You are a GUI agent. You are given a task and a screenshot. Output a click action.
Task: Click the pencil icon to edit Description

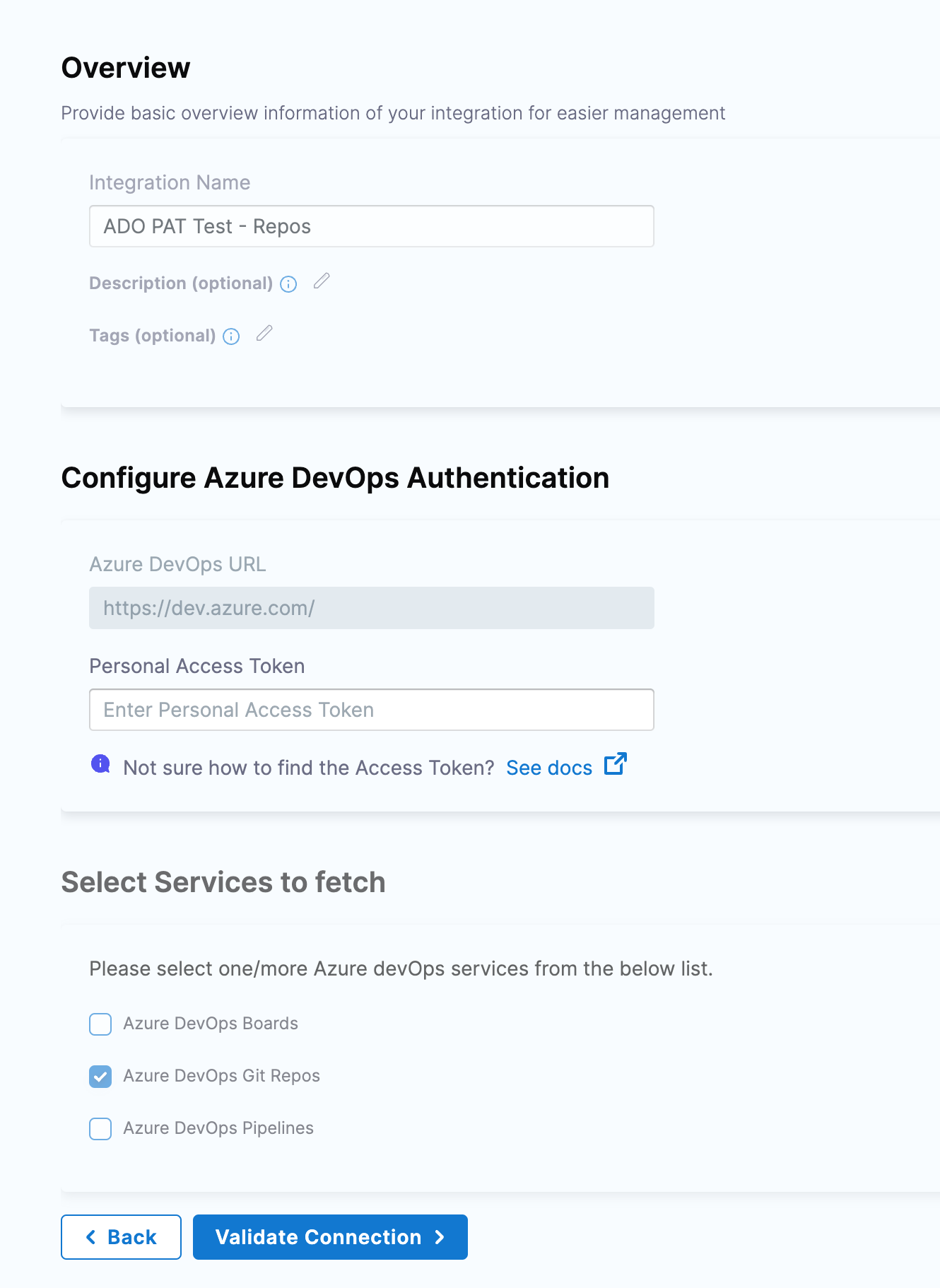coord(322,281)
